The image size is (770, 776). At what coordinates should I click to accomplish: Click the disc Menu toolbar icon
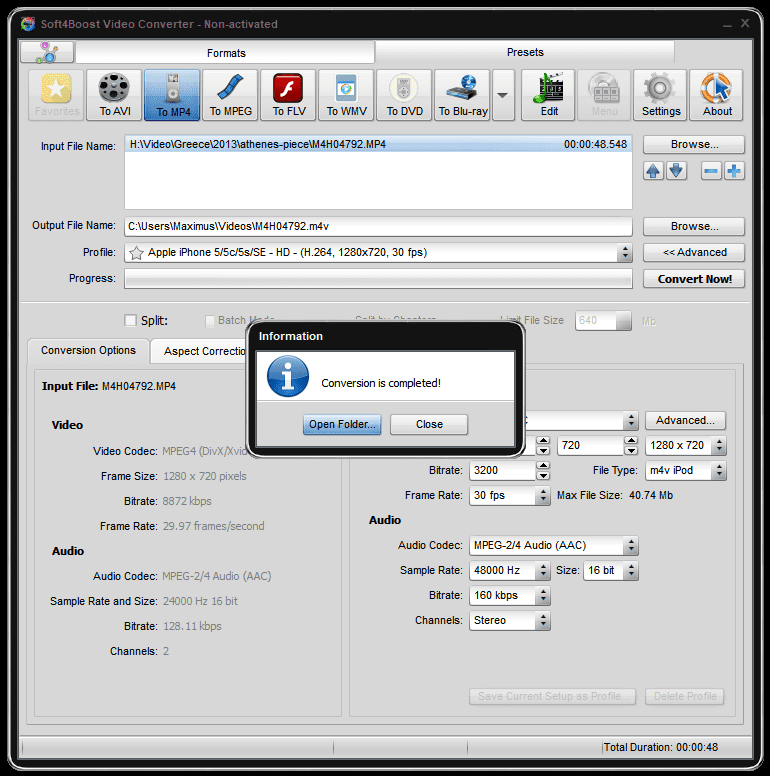click(x=604, y=95)
